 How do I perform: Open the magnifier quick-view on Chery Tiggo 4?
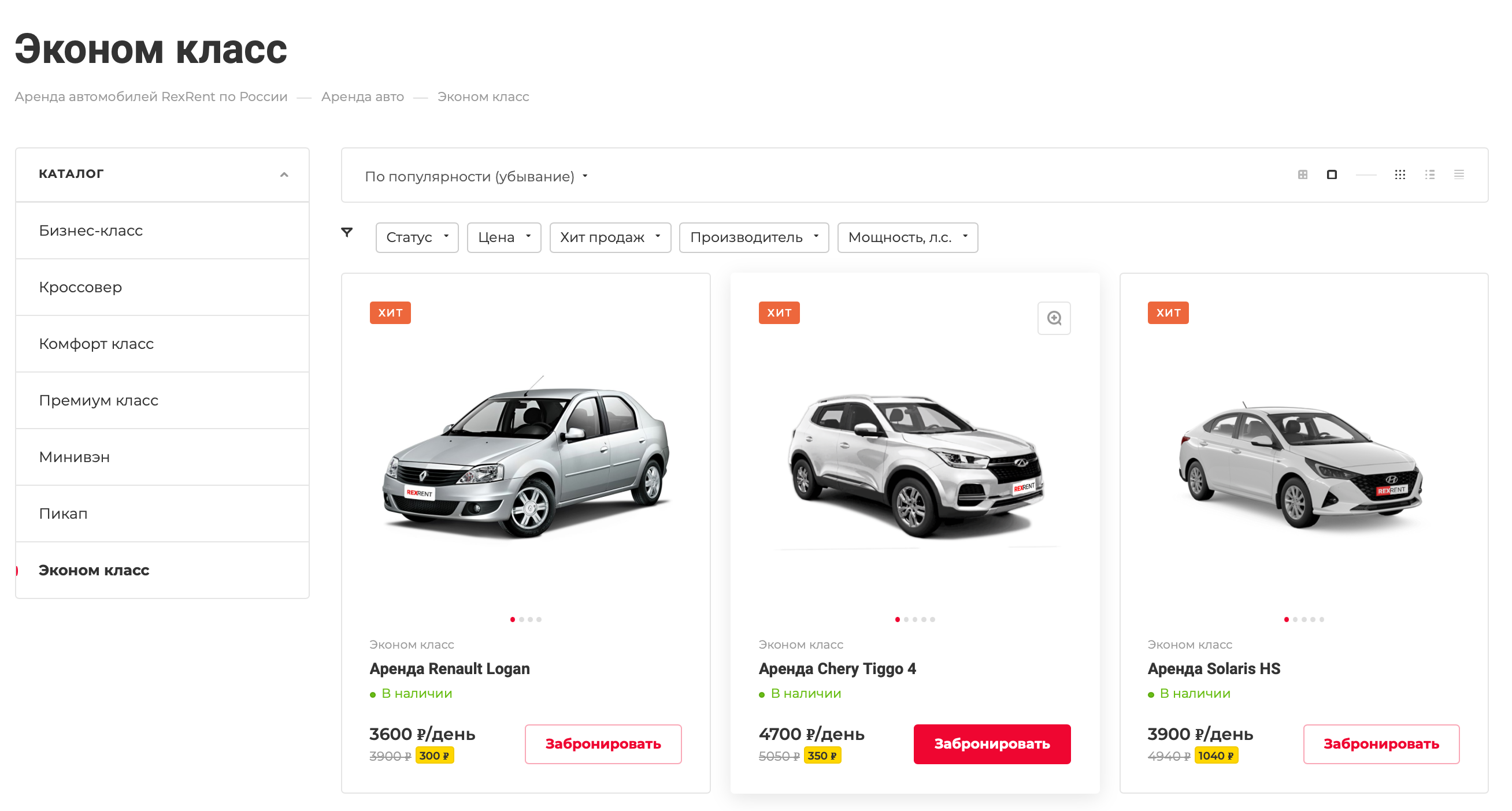point(1054,318)
